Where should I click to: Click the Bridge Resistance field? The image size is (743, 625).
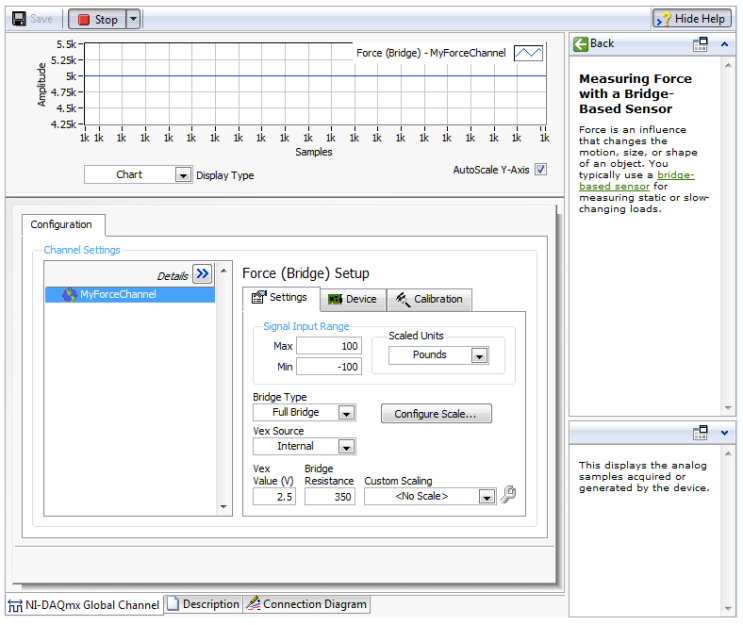pyautogui.click(x=330, y=497)
